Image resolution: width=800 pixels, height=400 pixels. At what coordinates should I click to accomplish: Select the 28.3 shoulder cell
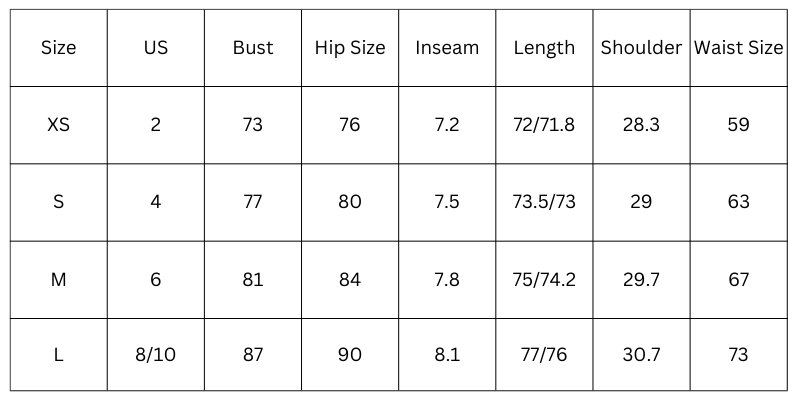[x=641, y=125]
